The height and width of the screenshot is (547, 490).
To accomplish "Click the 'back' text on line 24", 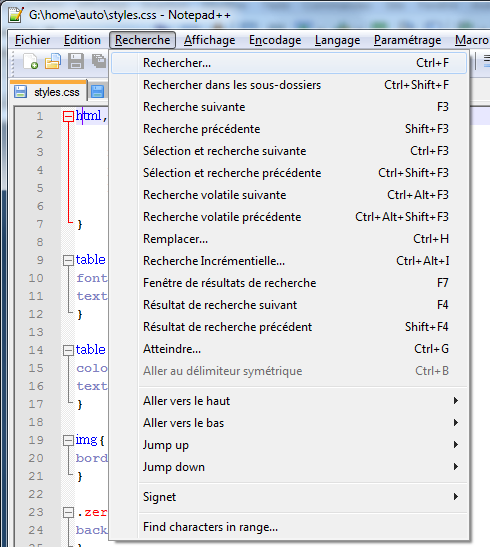I will click(92, 530).
